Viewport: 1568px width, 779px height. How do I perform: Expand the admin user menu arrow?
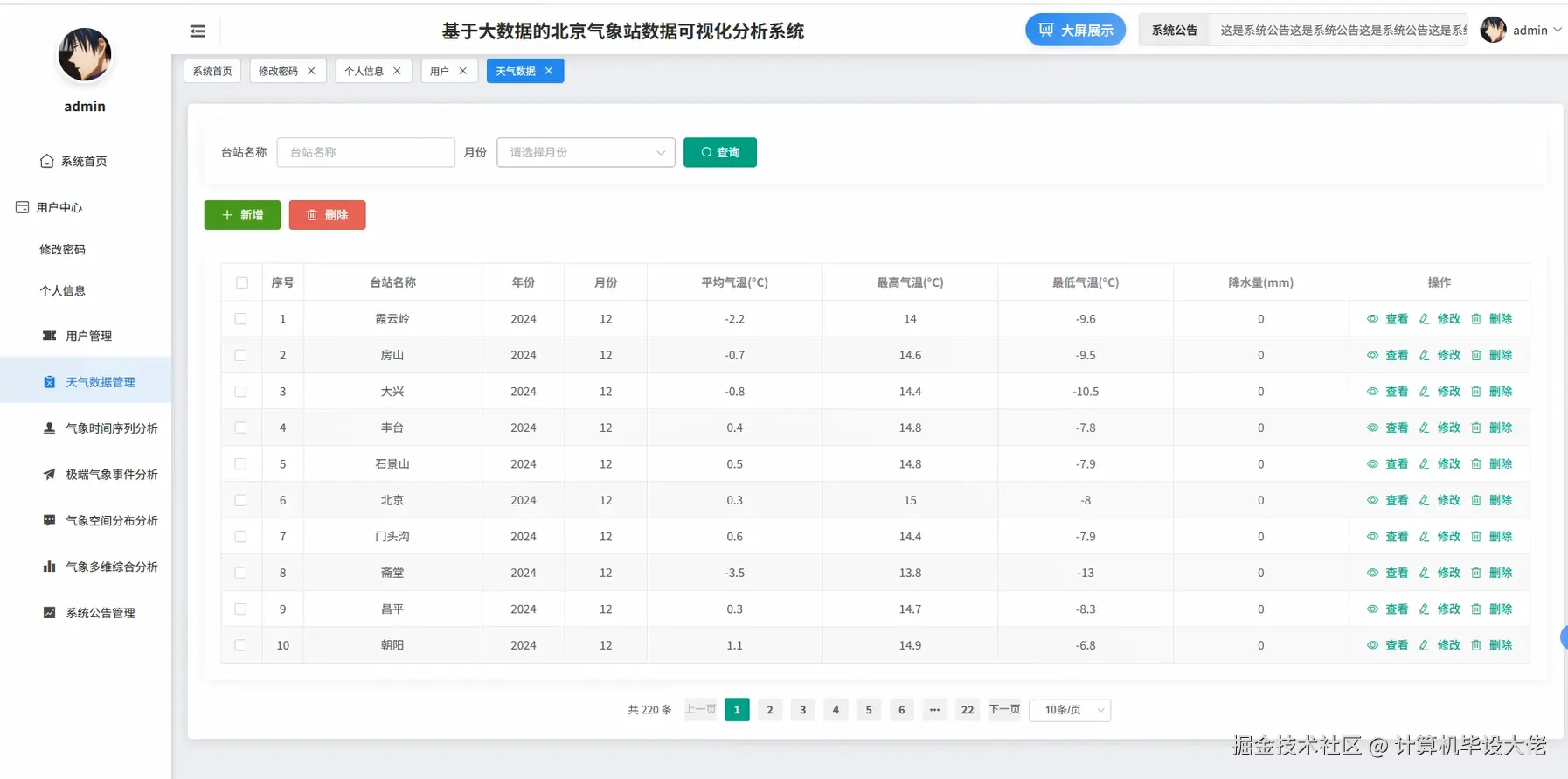pos(1557,30)
